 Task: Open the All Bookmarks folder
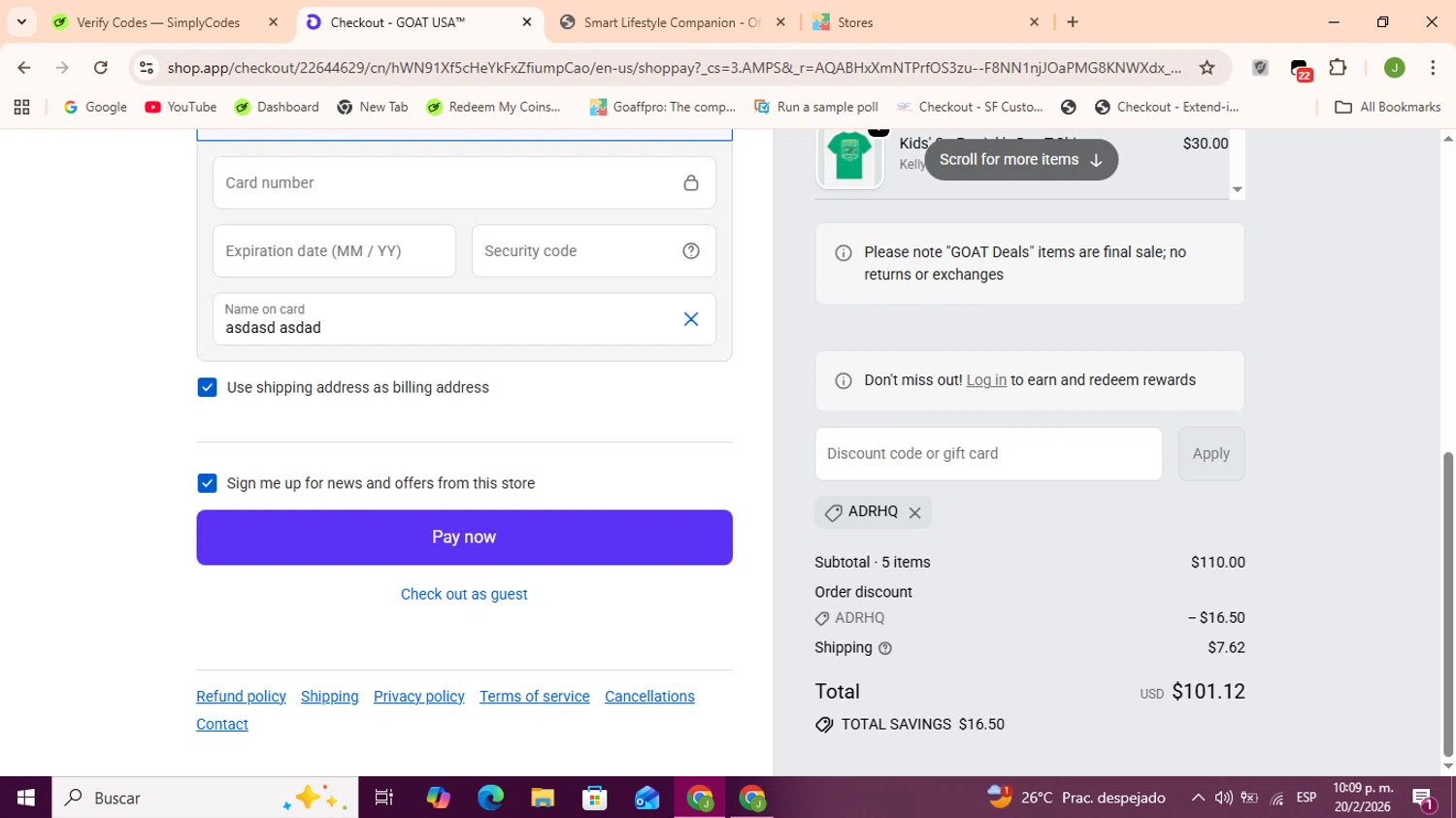(1388, 107)
